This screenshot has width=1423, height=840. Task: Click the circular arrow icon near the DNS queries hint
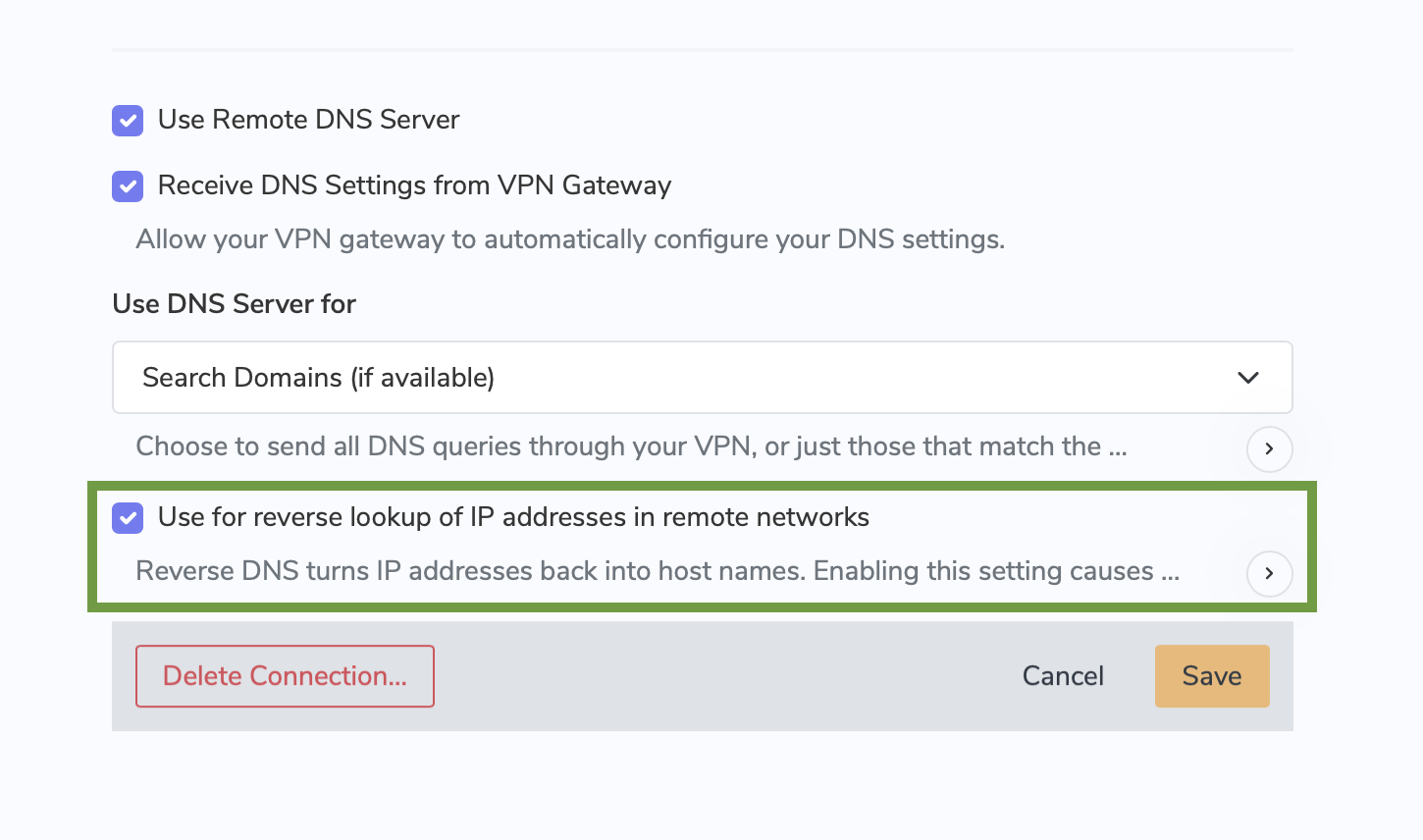1269,449
